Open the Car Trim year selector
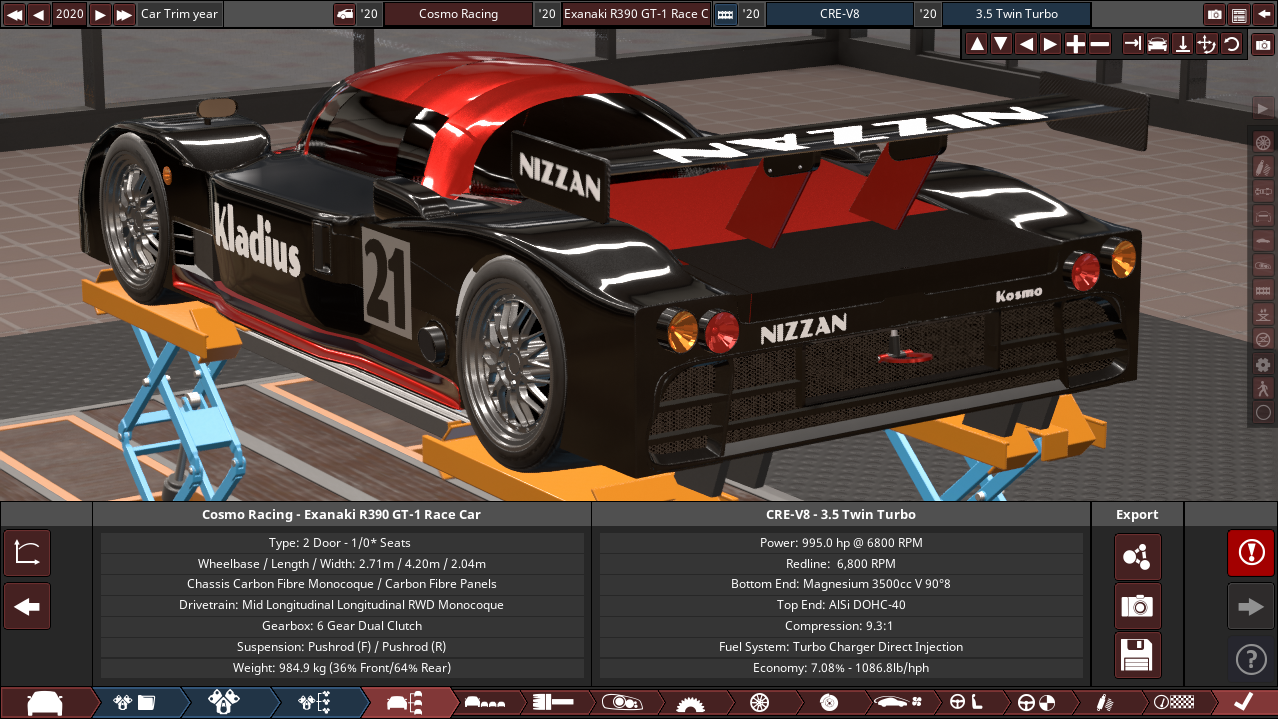Image resolution: width=1278 pixels, height=719 pixels. (x=179, y=14)
